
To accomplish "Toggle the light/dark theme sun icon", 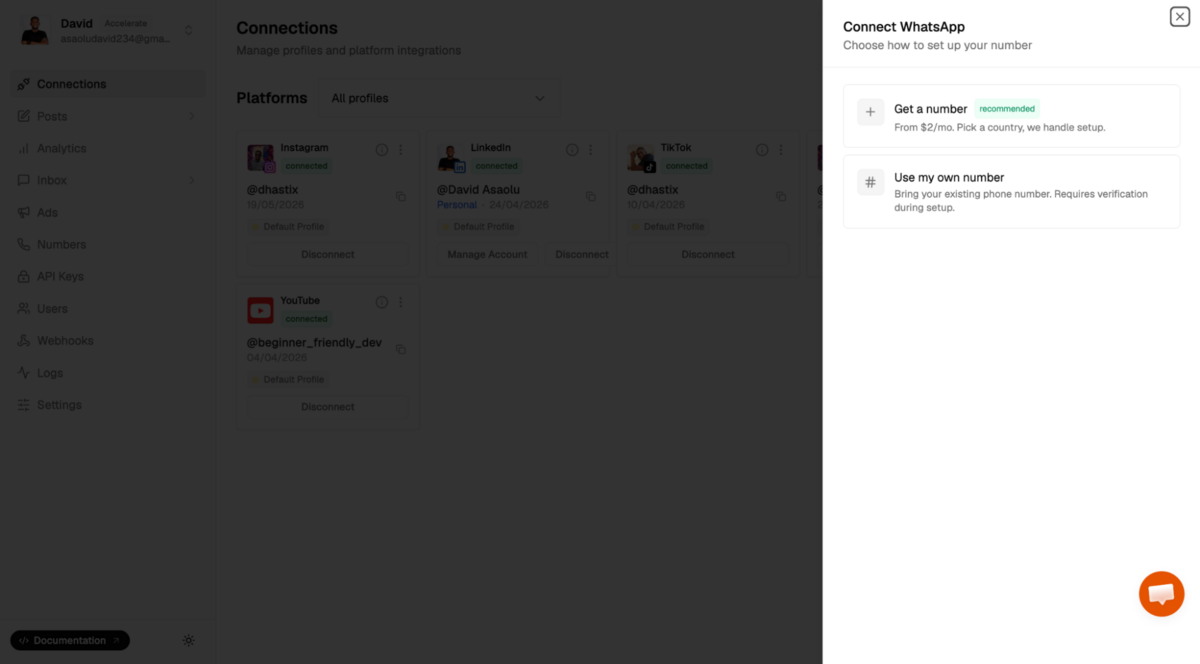I will [x=189, y=640].
